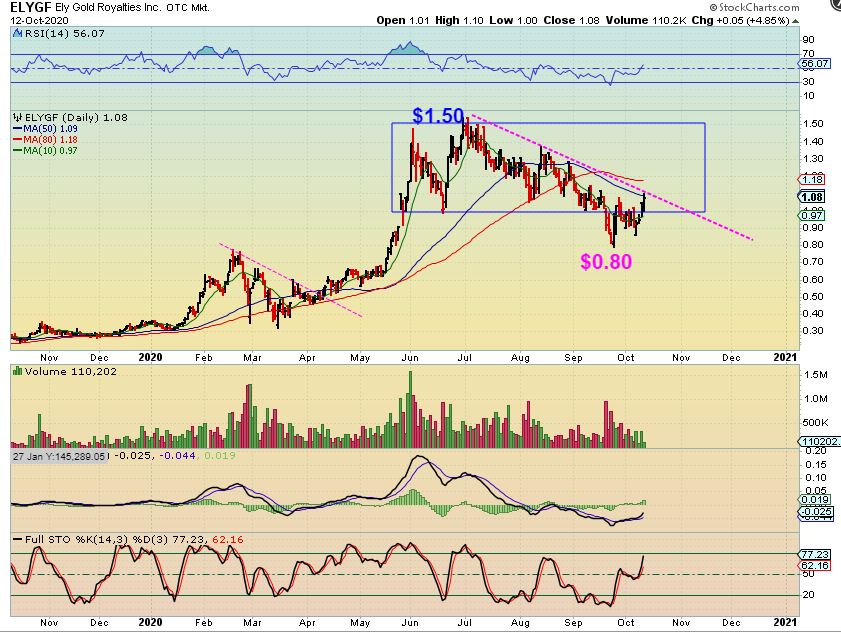Click the Oct label on bottom time axis
The width and height of the screenshot is (841, 632).
tap(626, 622)
